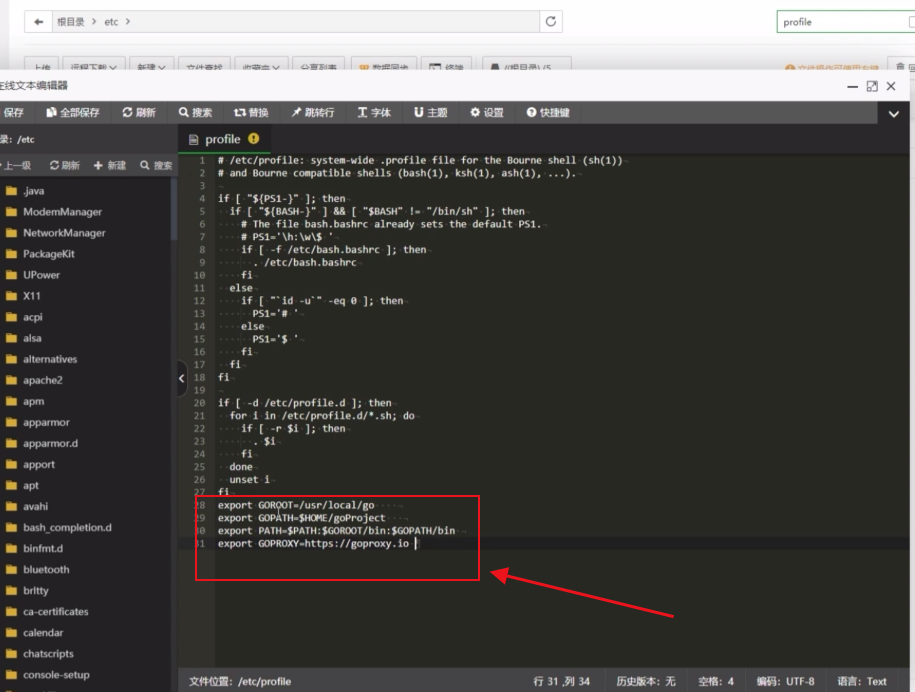Image resolution: width=915 pixels, height=692 pixels.
Task: Click the 历史版本 history status entry
Action: click(x=645, y=681)
